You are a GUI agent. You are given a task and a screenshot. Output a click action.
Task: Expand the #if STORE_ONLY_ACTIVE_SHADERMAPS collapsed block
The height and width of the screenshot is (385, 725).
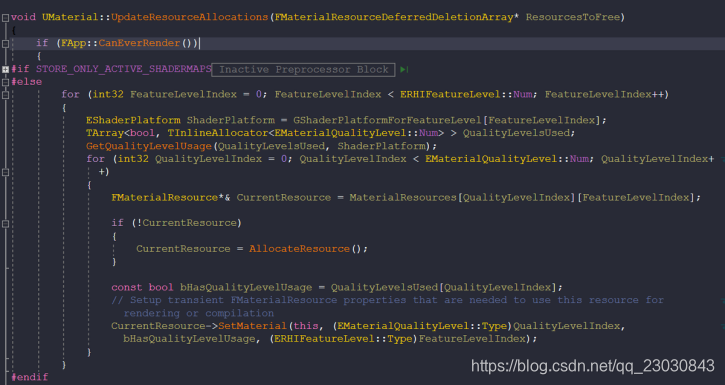[5, 70]
